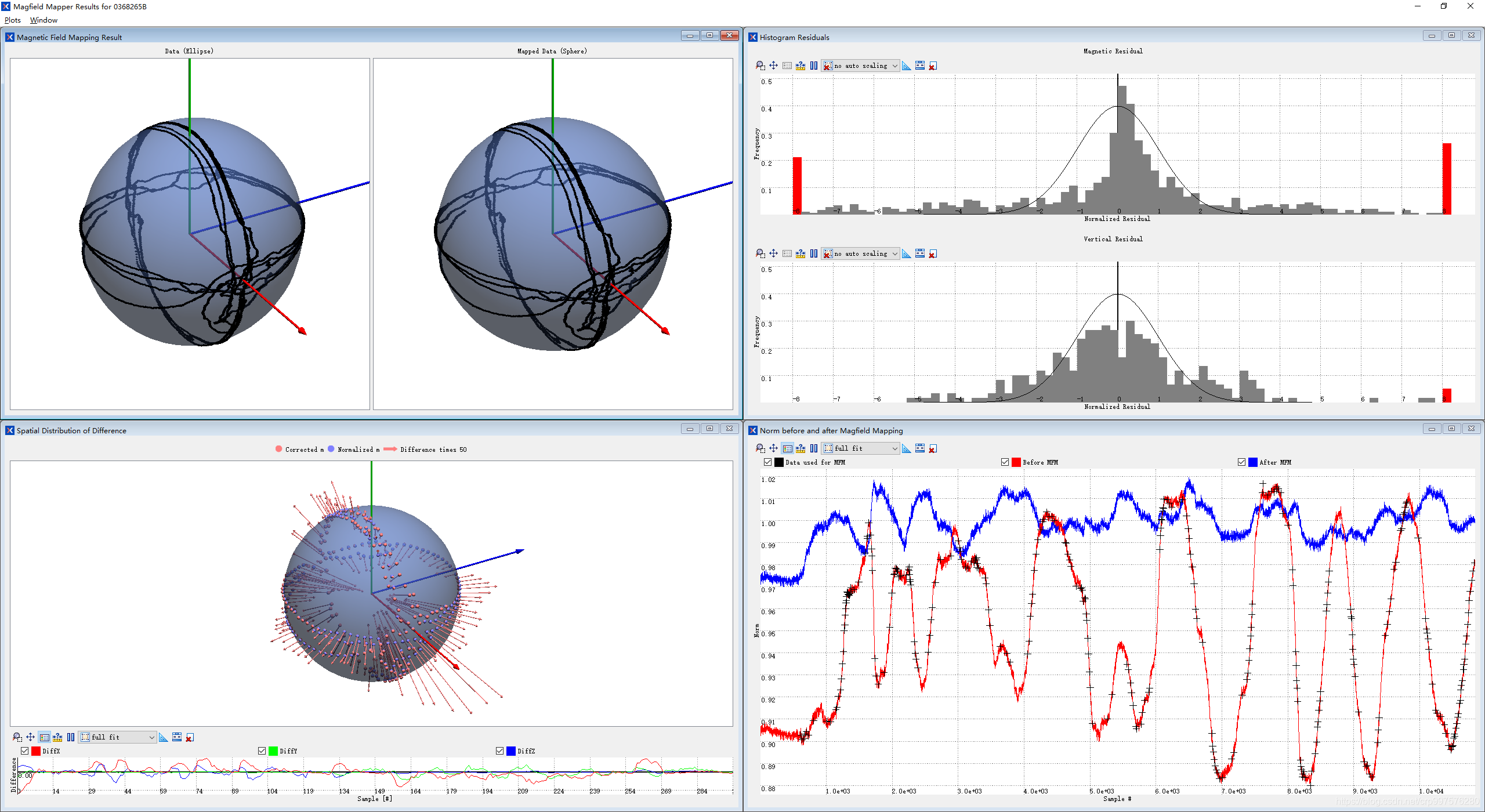
Task: Select measure ruler tool in Spatial Distribution toolbar
Action: [57, 737]
